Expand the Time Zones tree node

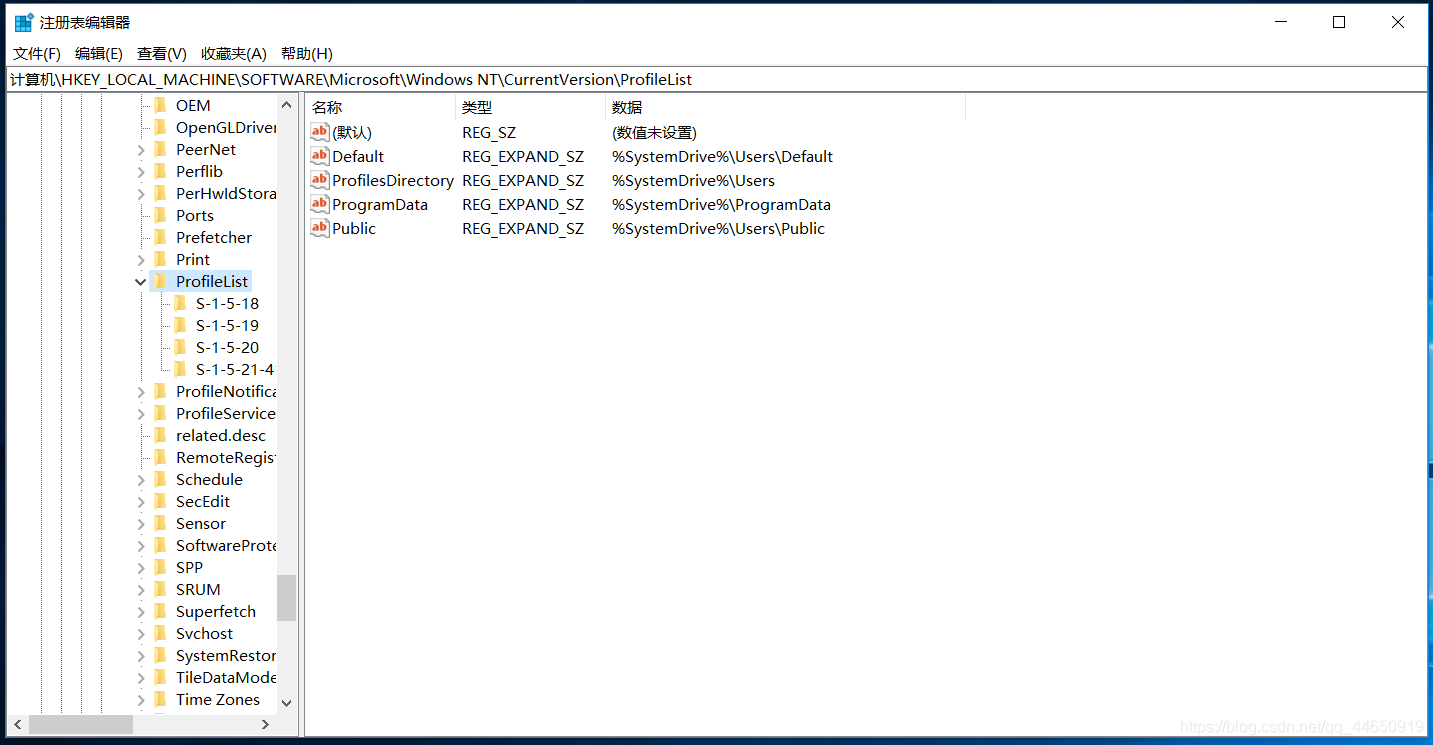(x=141, y=700)
